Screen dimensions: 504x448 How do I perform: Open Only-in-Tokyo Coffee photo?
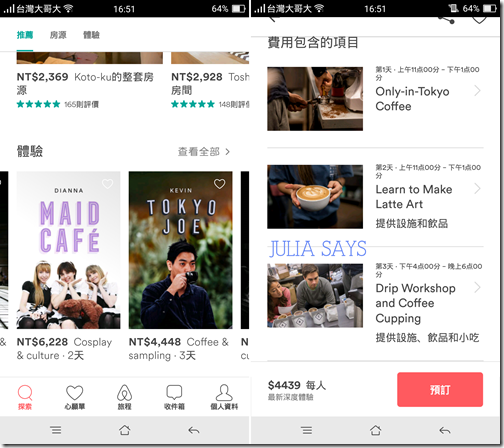coord(315,99)
